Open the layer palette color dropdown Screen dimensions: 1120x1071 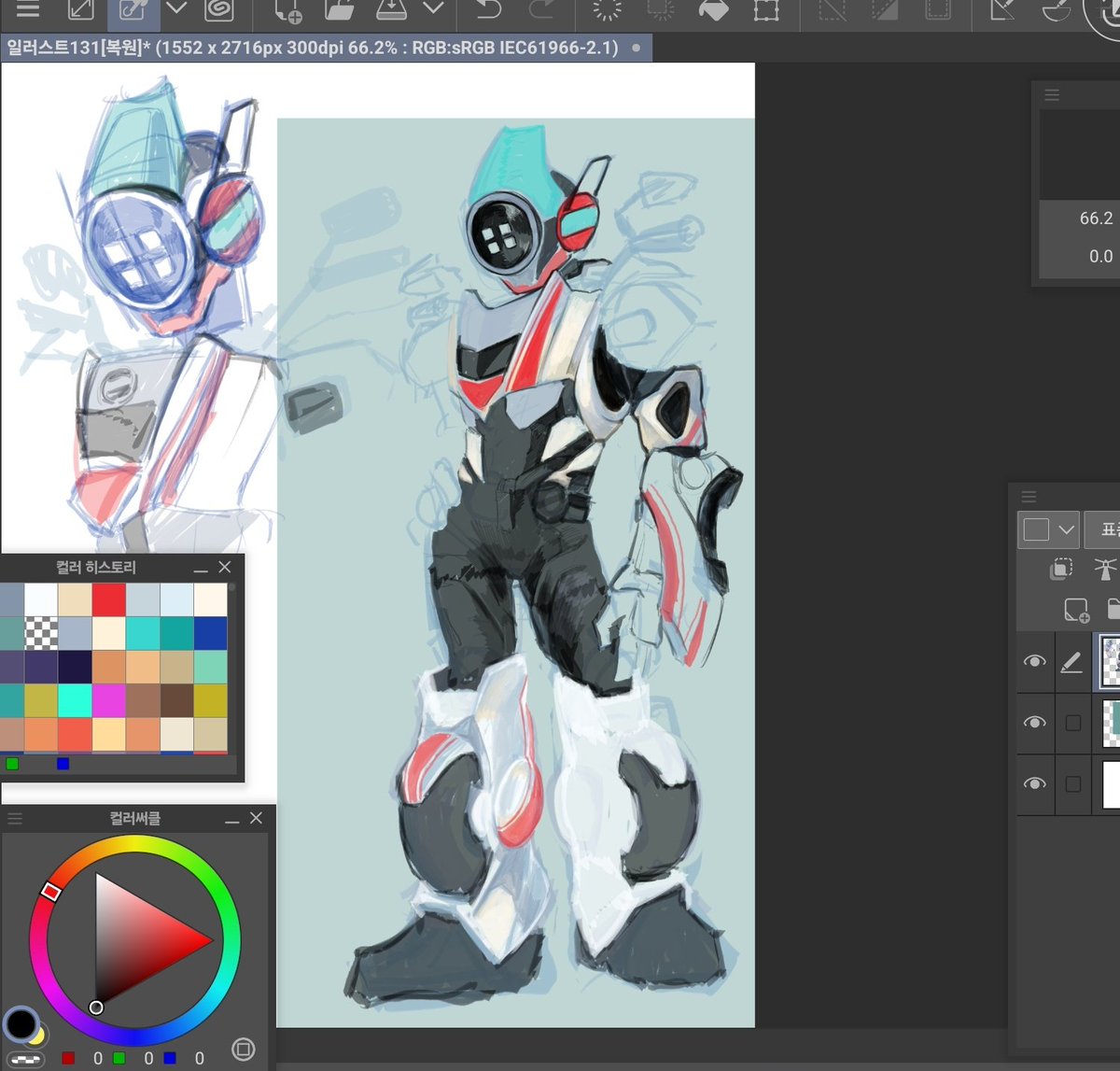[x=1048, y=529]
